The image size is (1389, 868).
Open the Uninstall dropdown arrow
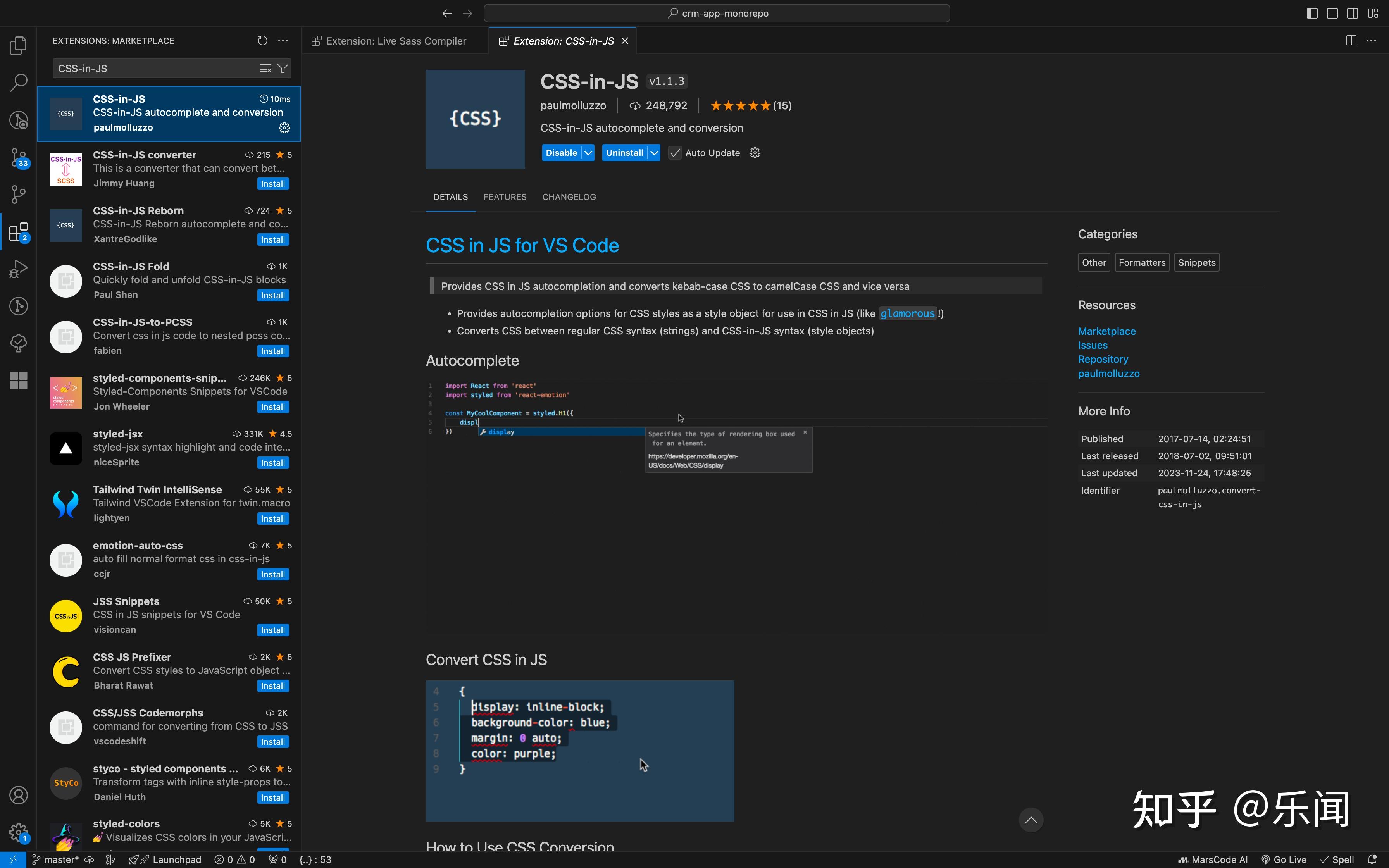point(654,153)
